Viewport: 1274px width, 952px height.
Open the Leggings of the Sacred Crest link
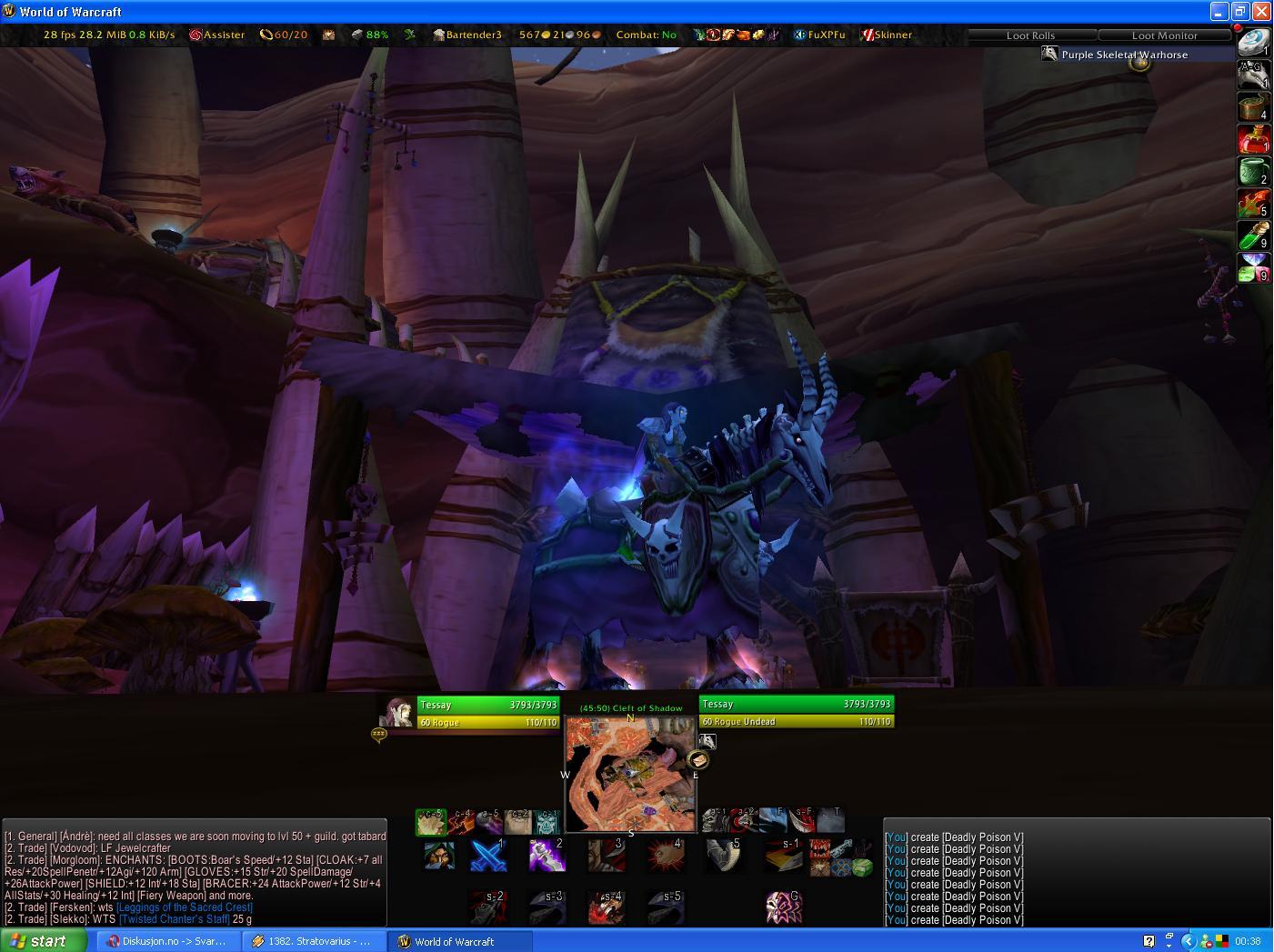pyautogui.click(x=185, y=907)
